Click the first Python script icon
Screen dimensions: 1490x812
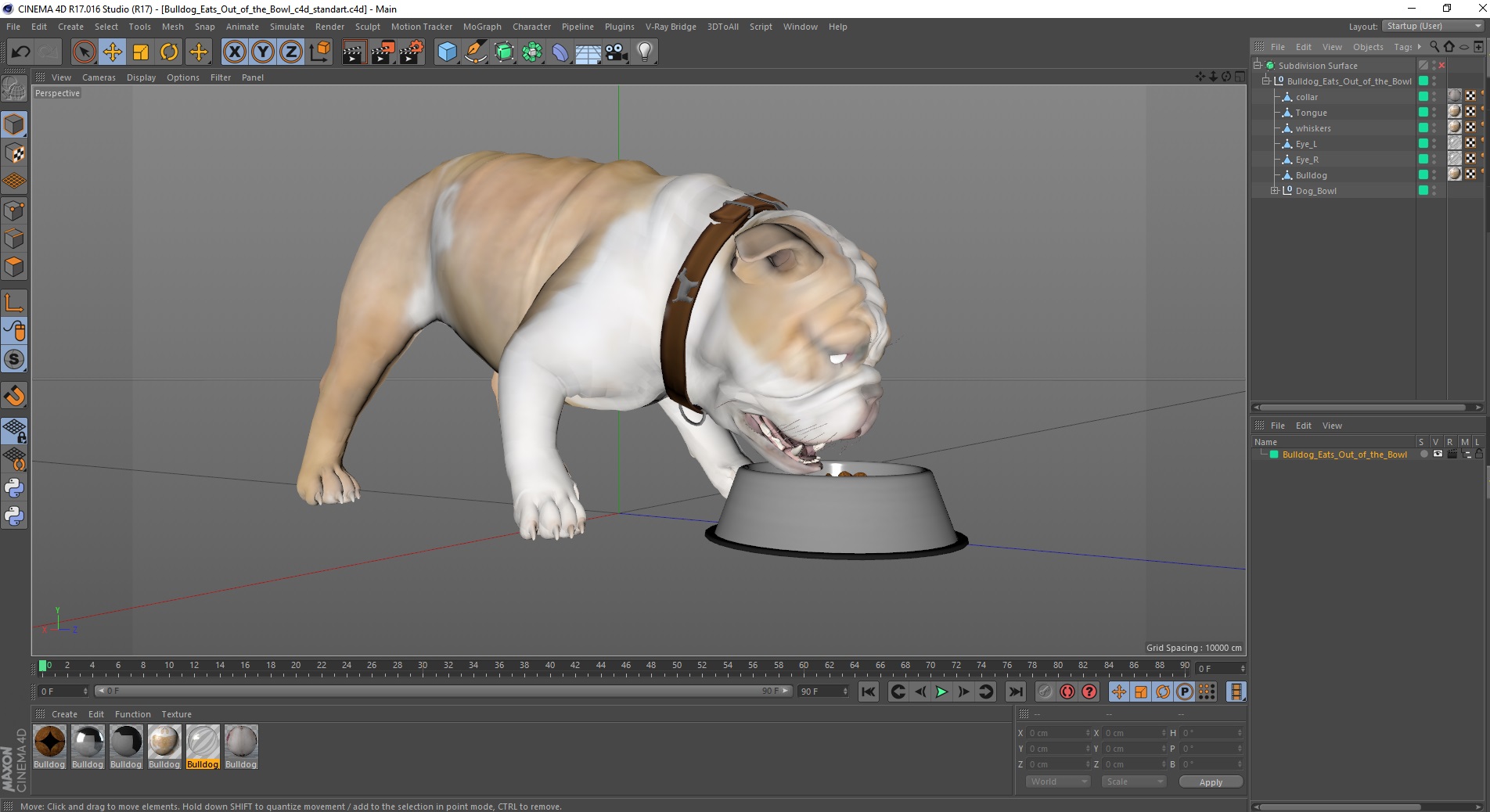click(x=14, y=488)
